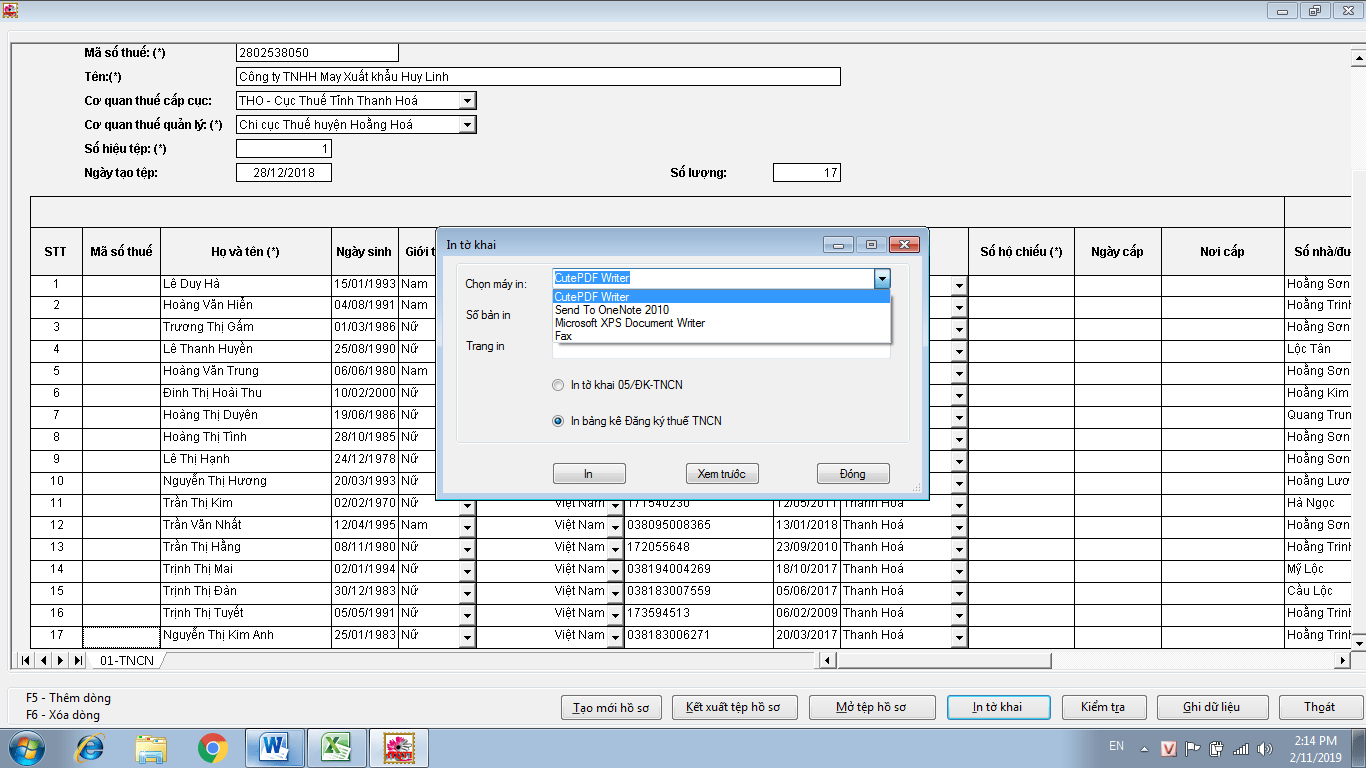Open Internet Explorer from the taskbar
The width and height of the screenshot is (1366, 768).
pos(91,747)
